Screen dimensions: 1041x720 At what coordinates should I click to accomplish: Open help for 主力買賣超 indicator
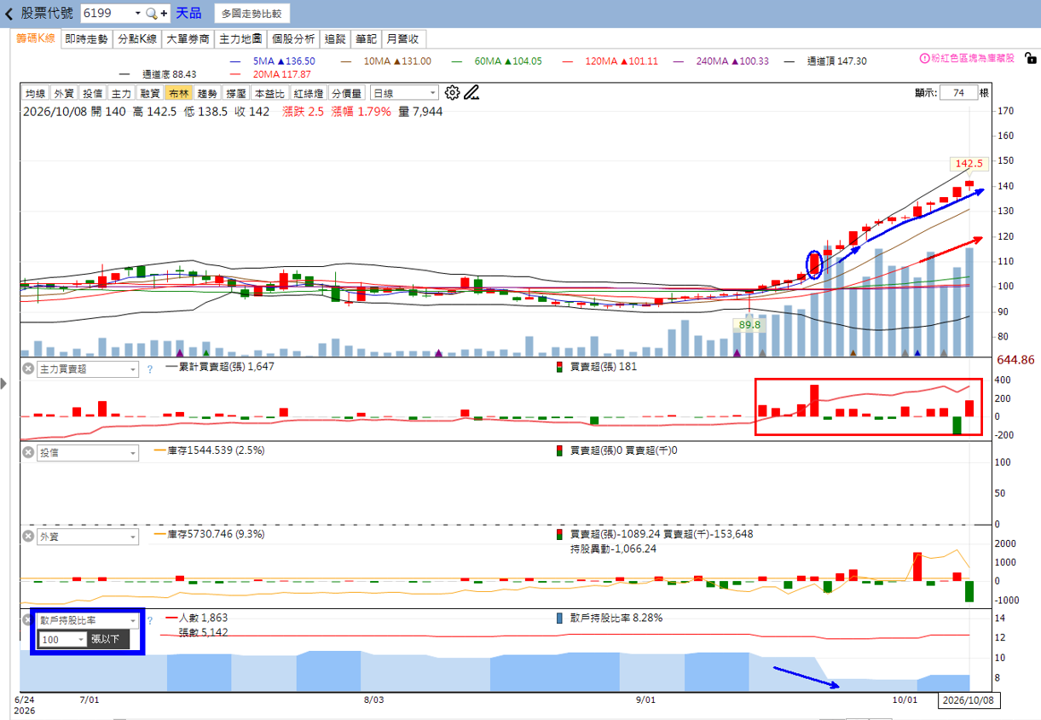click(x=150, y=369)
